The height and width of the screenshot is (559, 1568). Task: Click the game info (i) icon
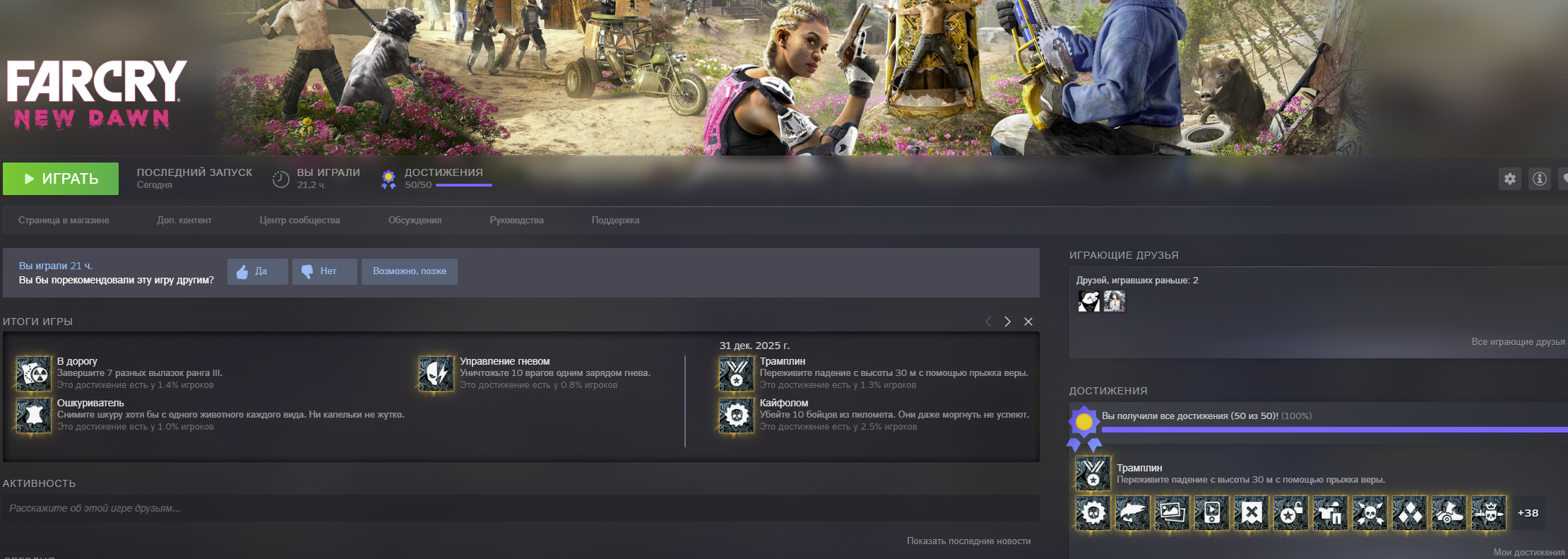click(x=1539, y=179)
